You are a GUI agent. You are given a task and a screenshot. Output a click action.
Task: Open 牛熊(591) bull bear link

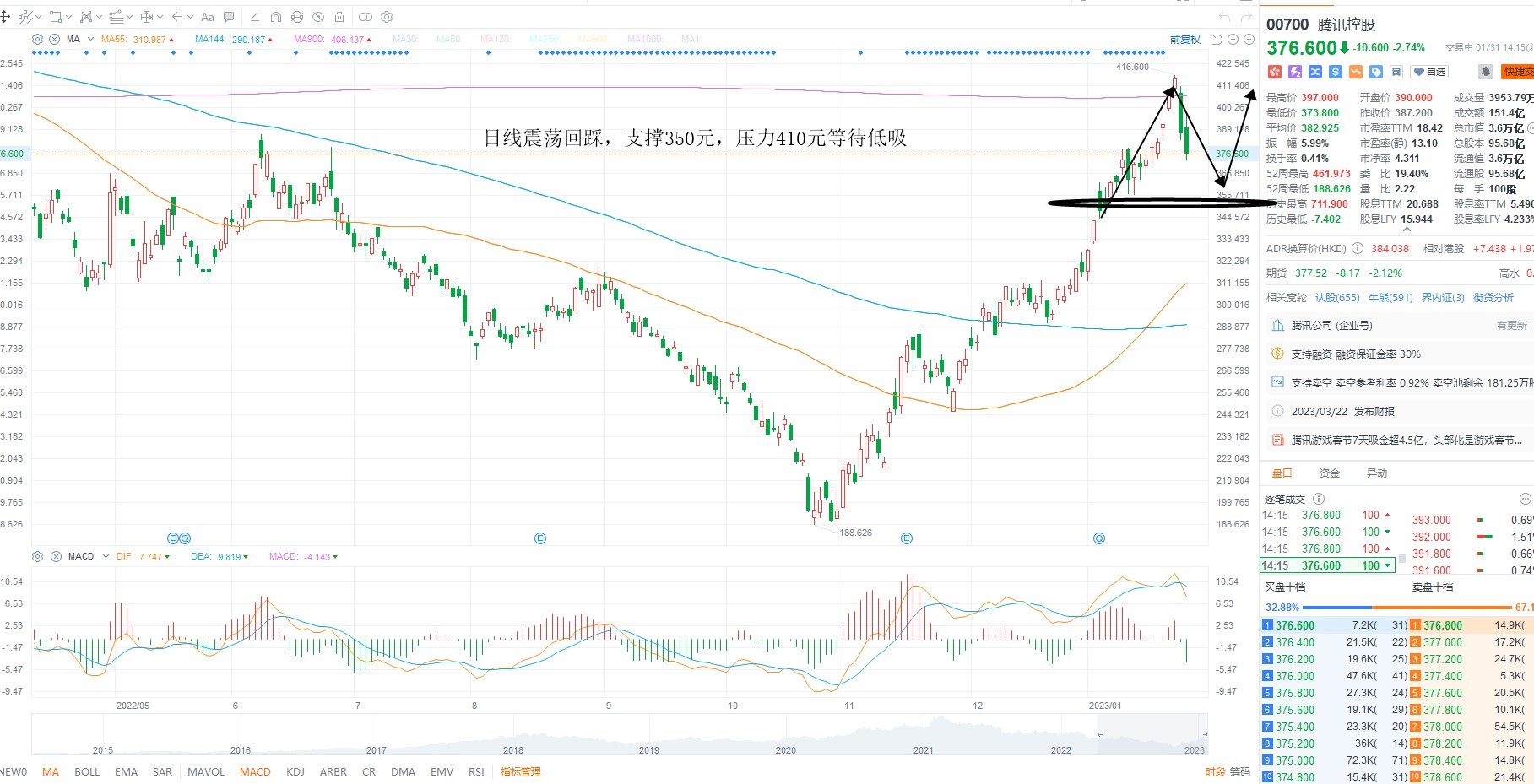(1390, 297)
